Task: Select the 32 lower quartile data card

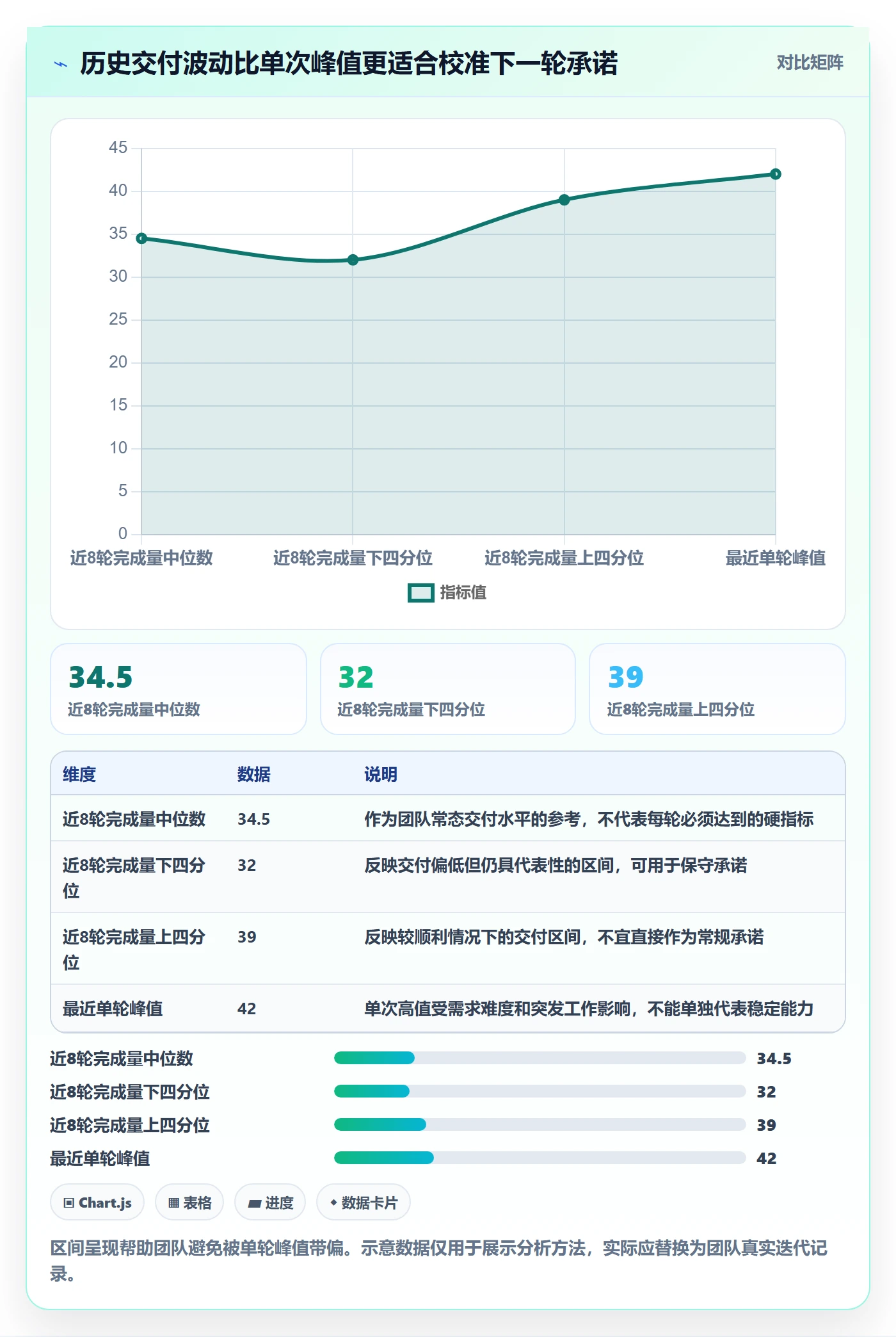Action: (x=448, y=689)
